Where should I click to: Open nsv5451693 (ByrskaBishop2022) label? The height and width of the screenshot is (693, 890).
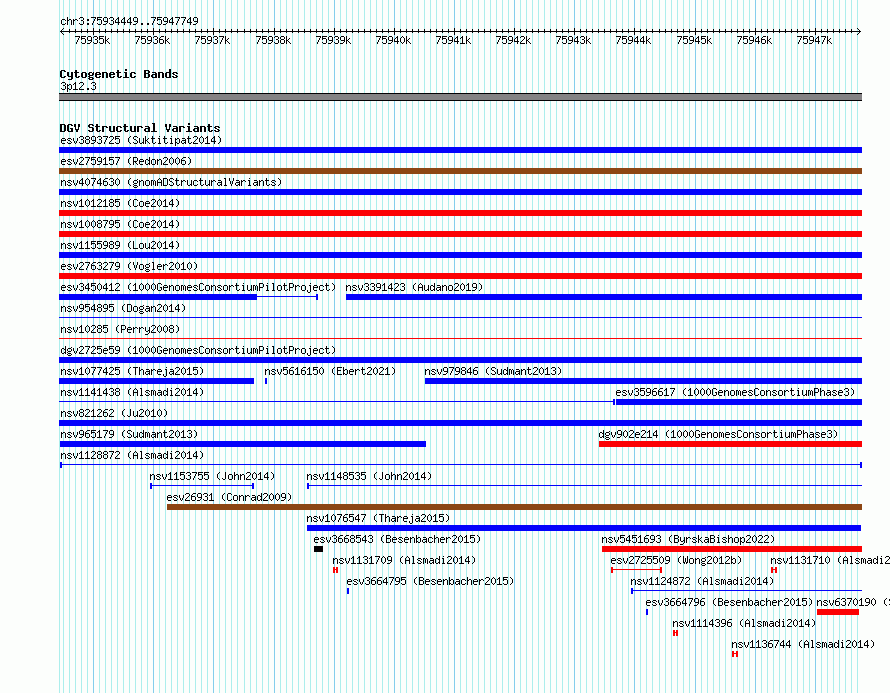coord(689,539)
